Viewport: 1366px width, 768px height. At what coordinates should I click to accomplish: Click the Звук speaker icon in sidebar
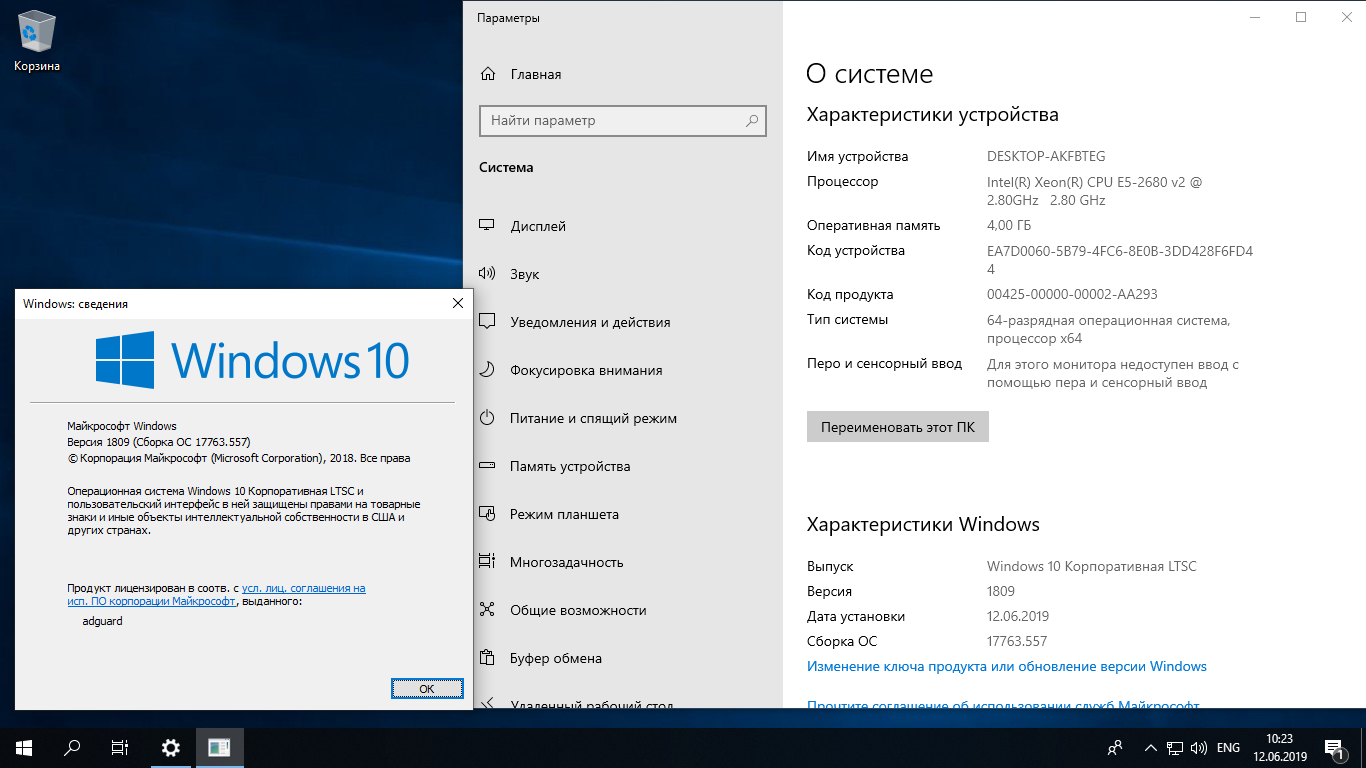coord(488,274)
